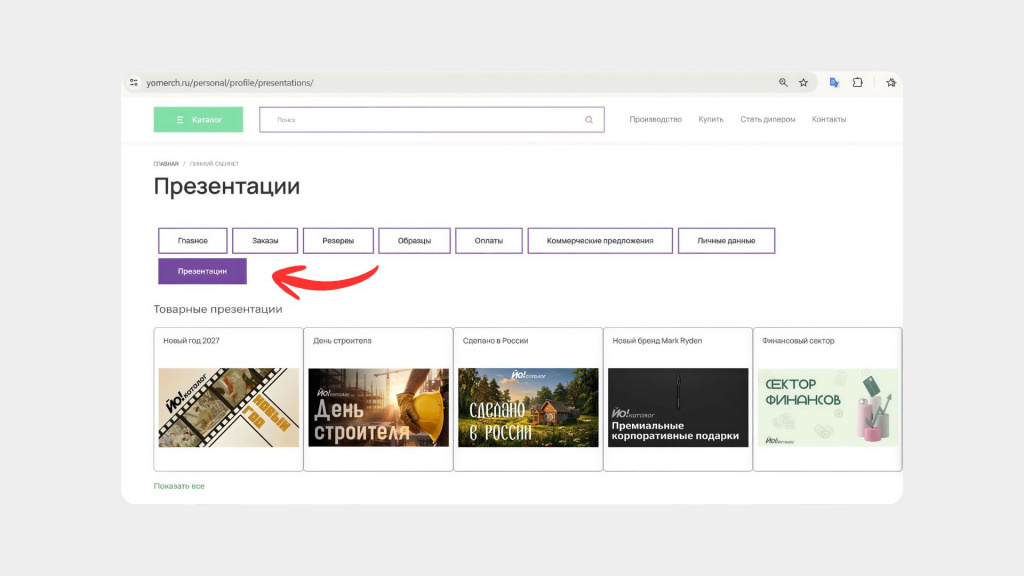Go to the Купить link
Image resolution: width=1024 pixels, height=576 pixels.
pos(711,120)
